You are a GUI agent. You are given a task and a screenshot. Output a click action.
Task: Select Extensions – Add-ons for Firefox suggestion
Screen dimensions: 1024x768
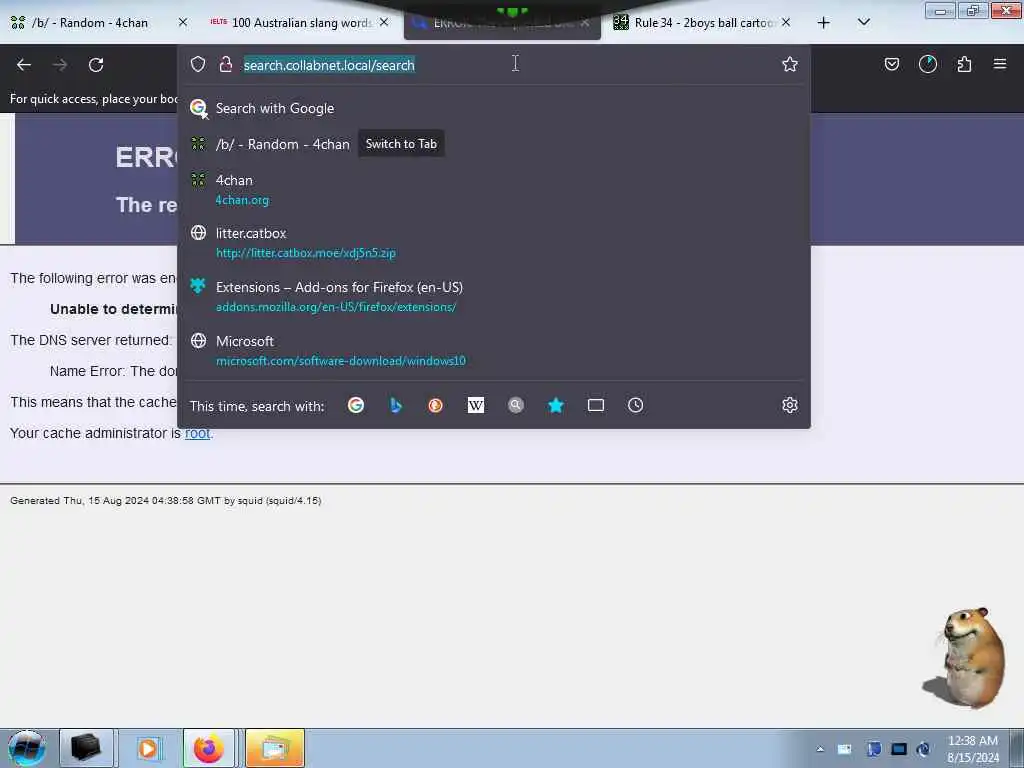click(x=494, y=296)
